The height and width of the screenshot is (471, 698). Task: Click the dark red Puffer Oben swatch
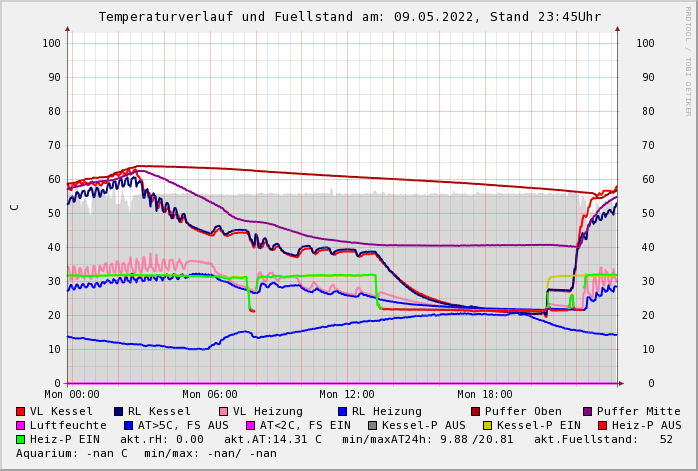click(x=476, y=411)
